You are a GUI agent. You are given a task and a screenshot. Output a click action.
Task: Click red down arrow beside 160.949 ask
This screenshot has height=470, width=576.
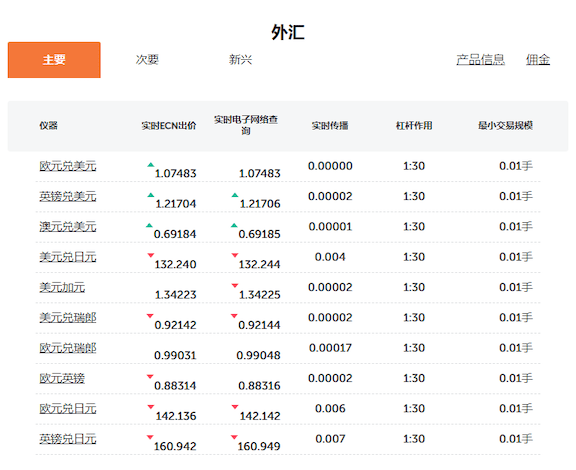pyautogui.click(x=234, y=437)
